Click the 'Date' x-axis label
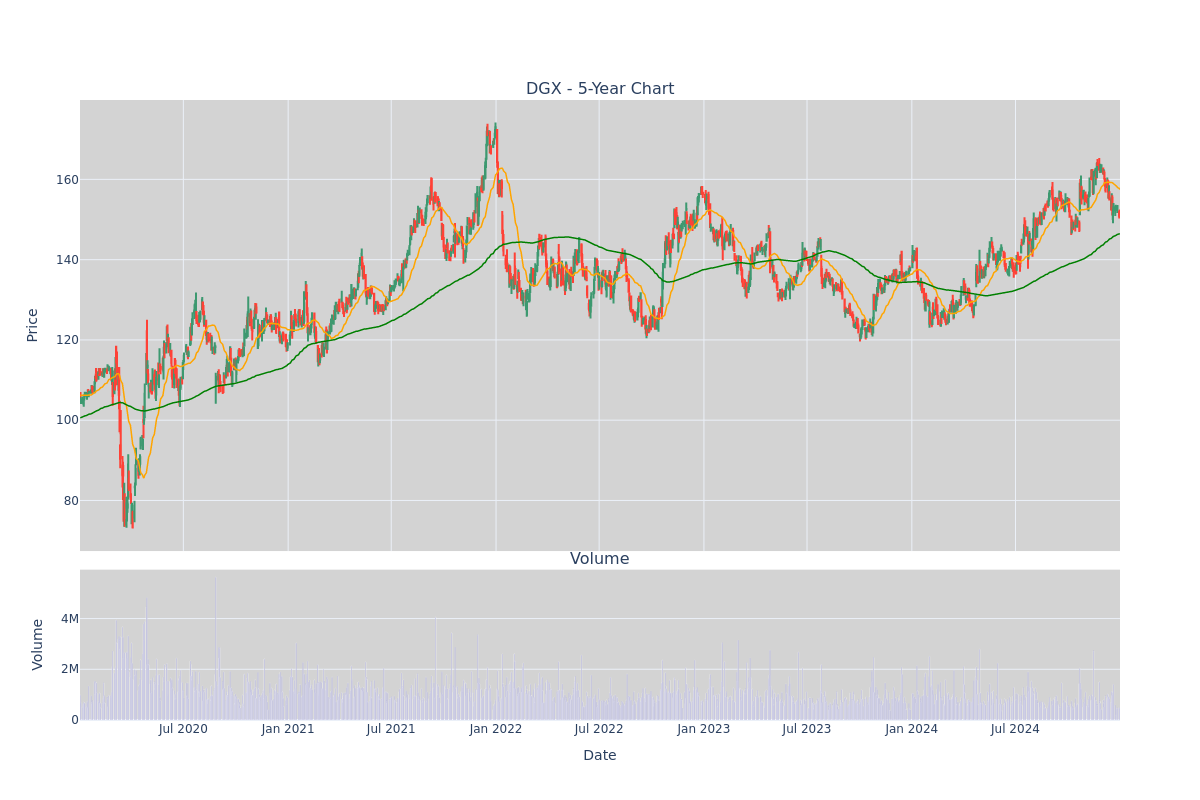Viewport: 1200px width, 800px height. tap(600, 756)
